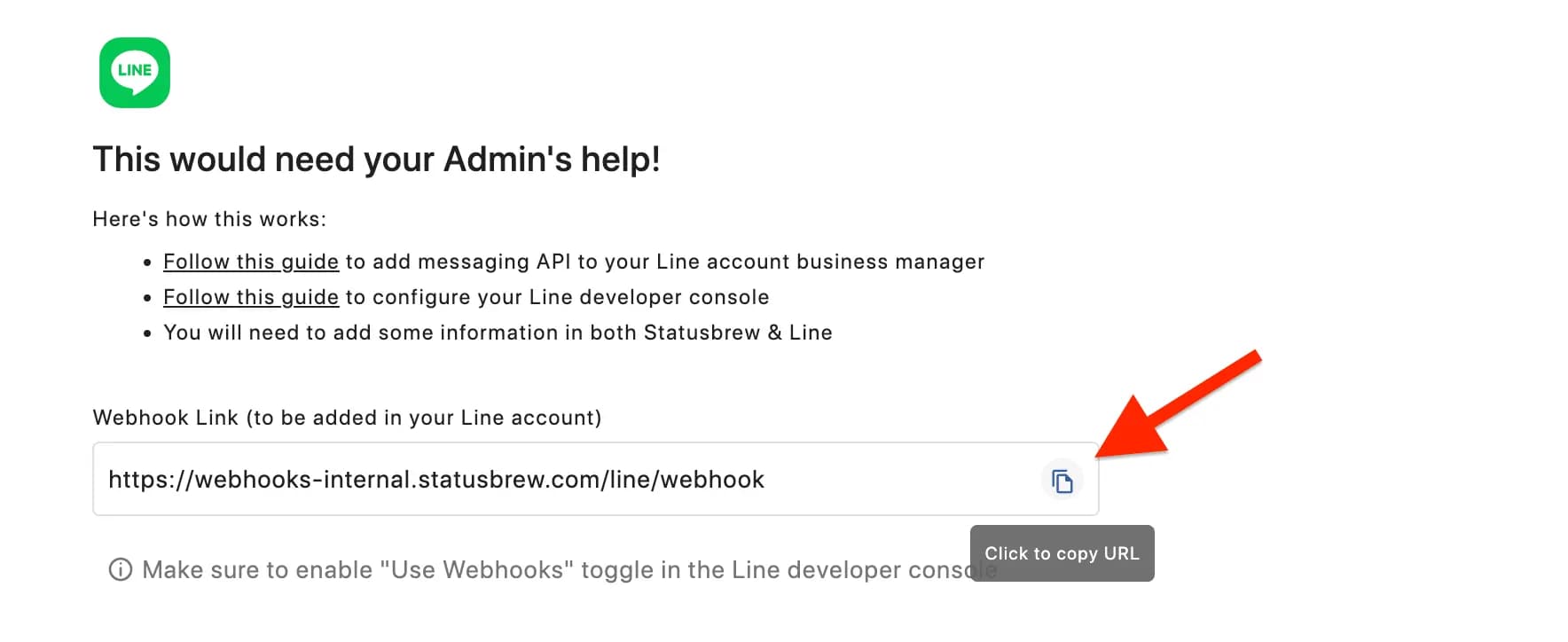Click the "Click to copy URL" tooltip

pos(1062,553)
